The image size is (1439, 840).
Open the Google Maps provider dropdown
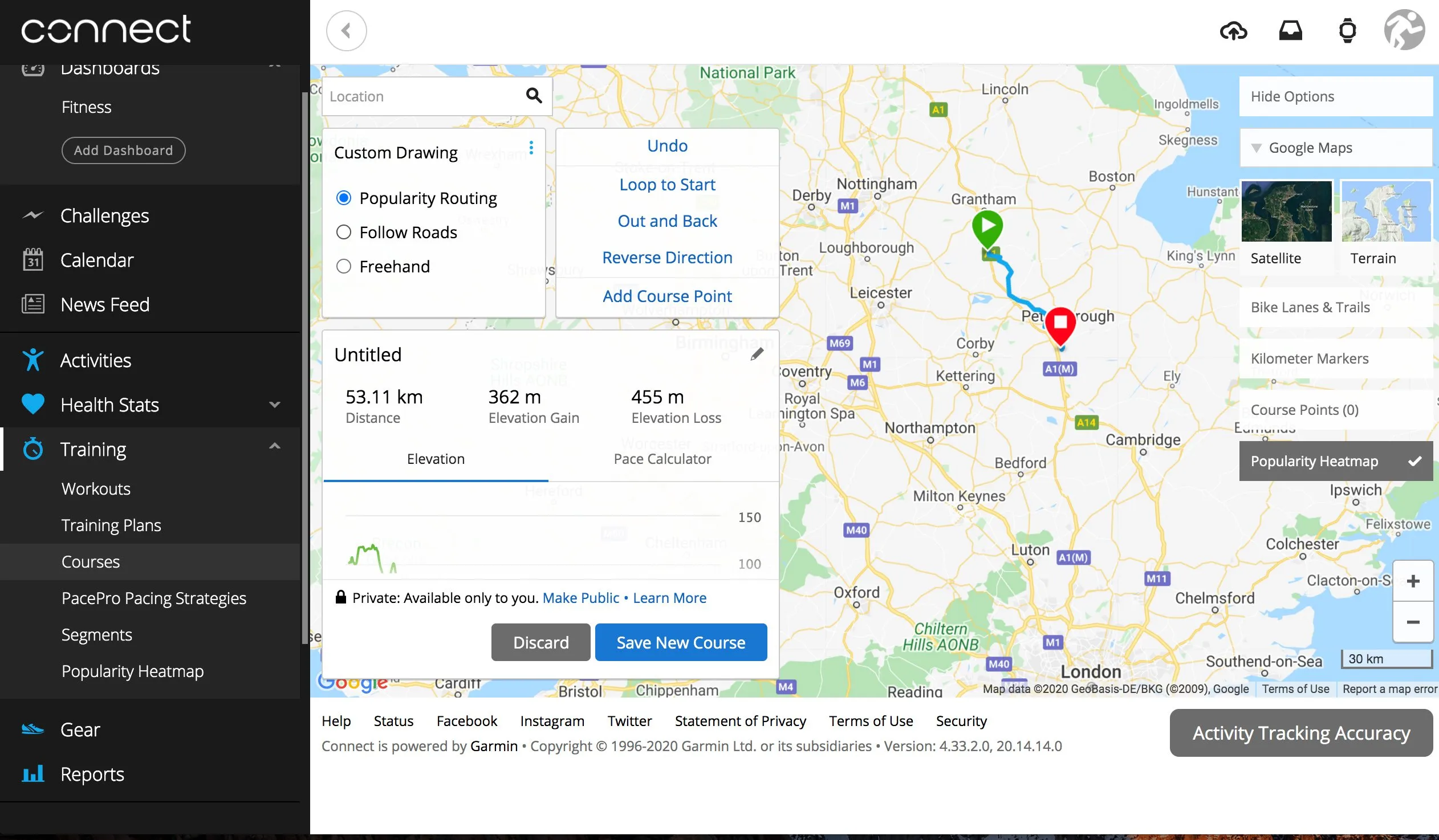coord(1336,148)
